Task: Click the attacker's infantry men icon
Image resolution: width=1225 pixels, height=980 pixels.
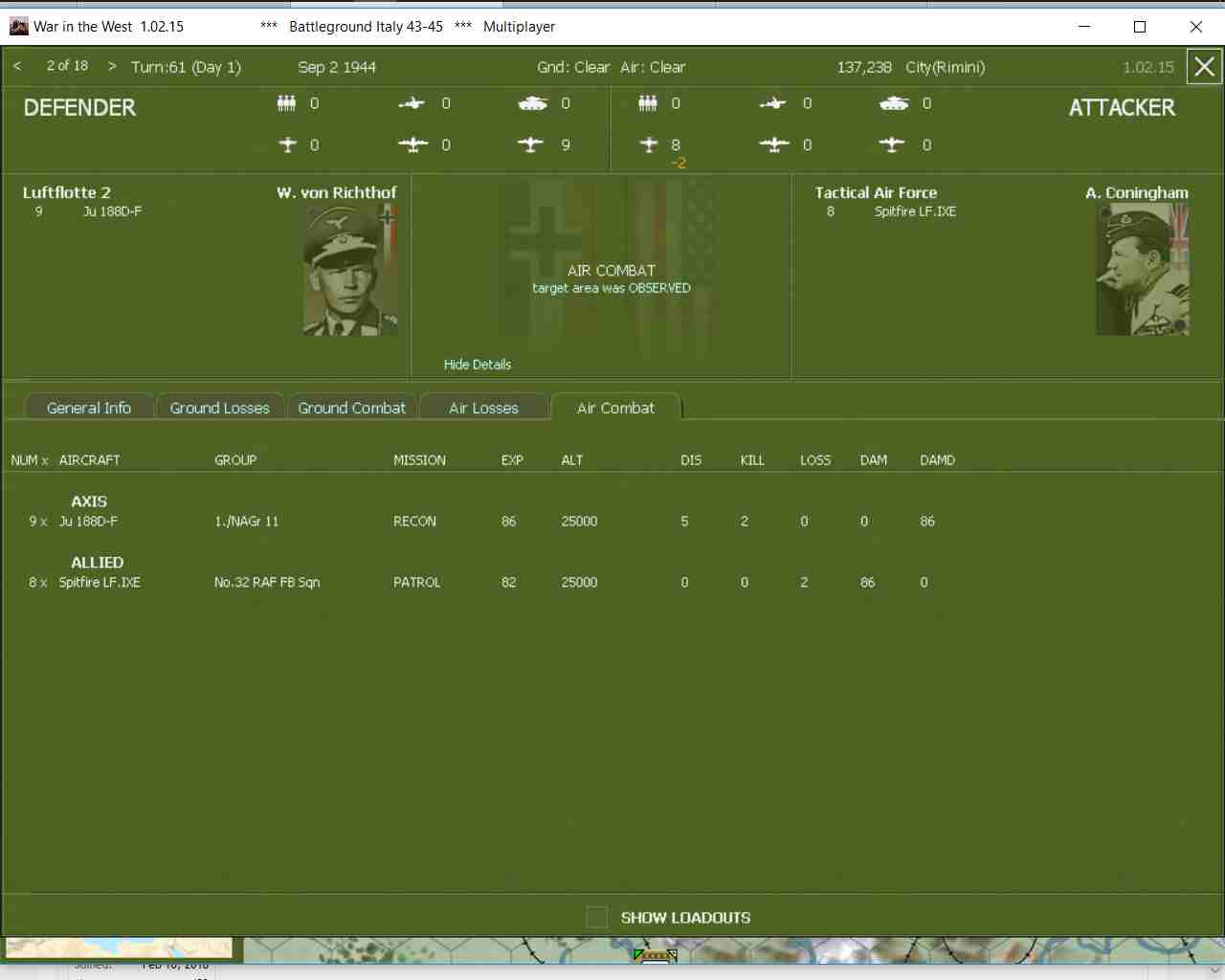Action: click(648, 103)
